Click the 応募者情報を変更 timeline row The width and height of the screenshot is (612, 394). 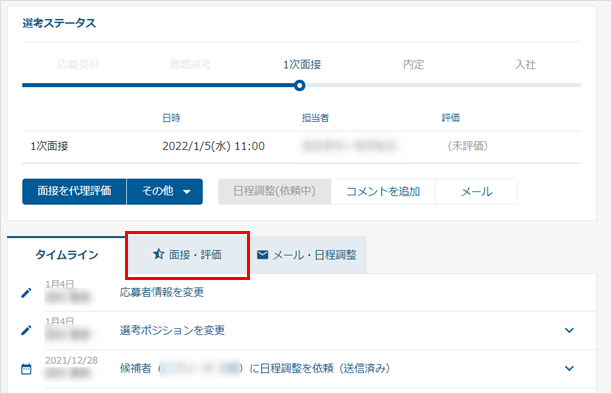point(308,293)
